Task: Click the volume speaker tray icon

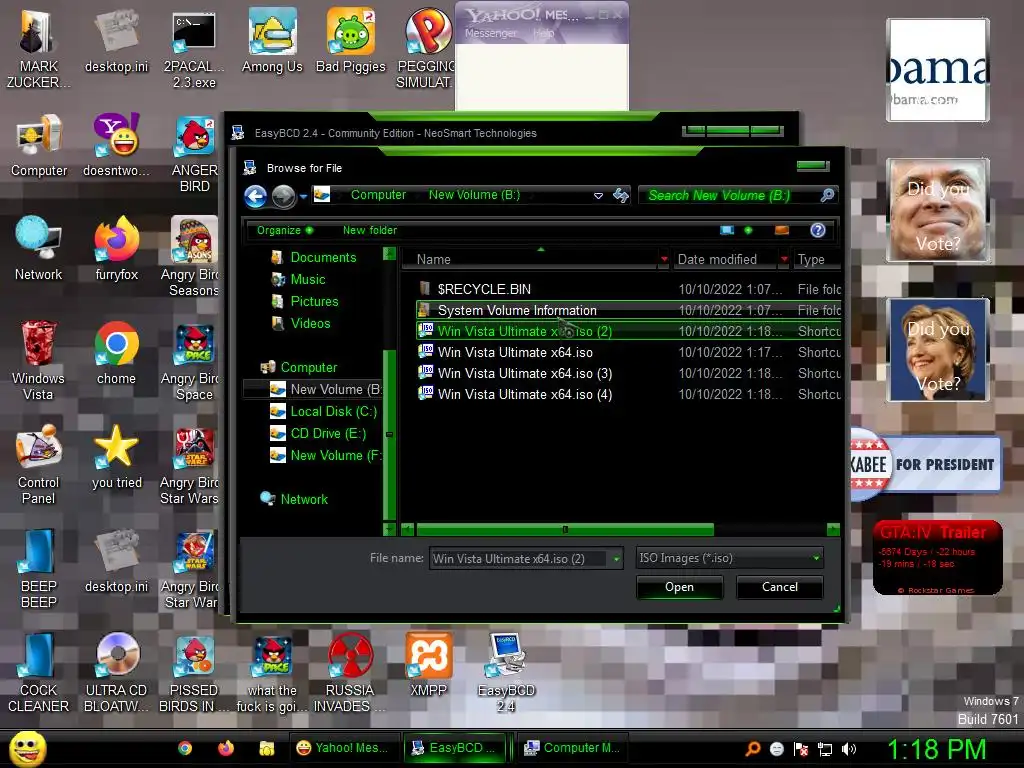Action: tap(848, 749)
